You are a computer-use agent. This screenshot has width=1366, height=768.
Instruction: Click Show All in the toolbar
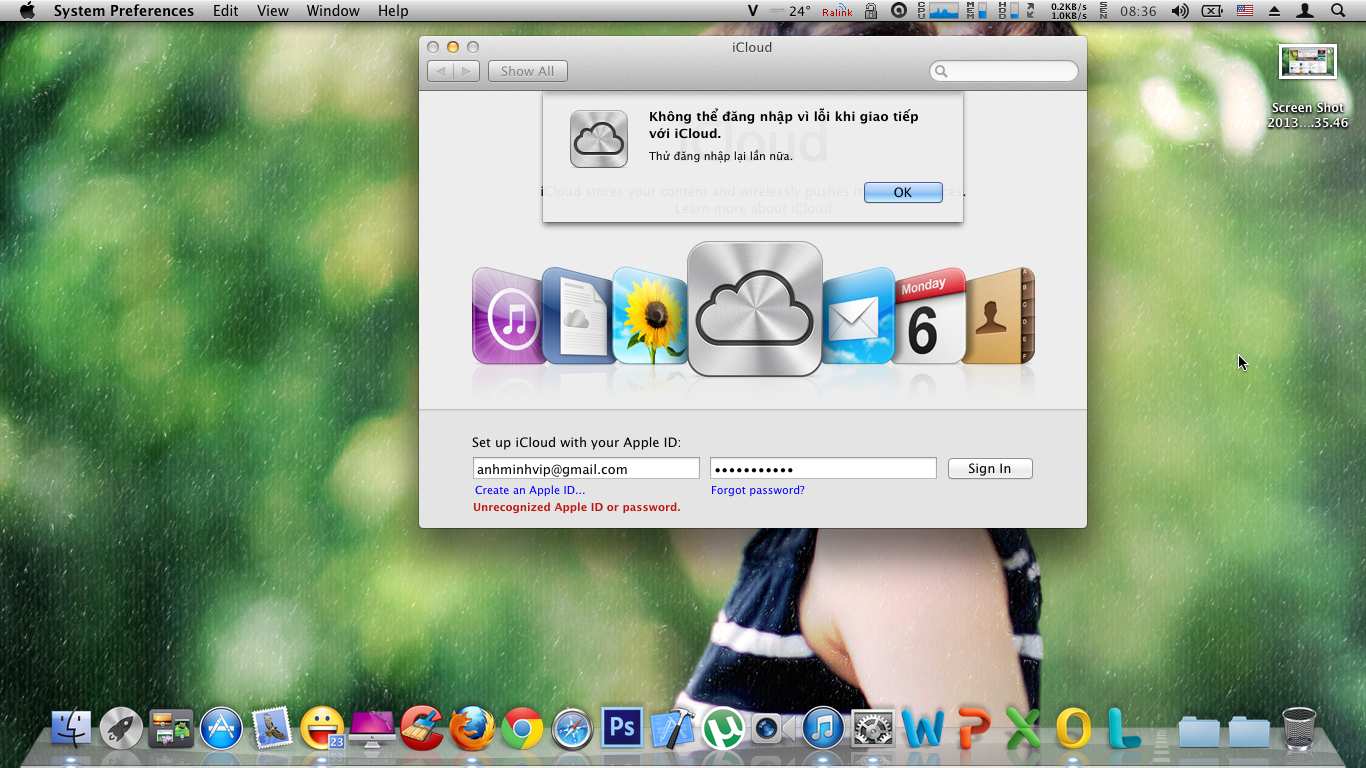(x=528, y=71)
